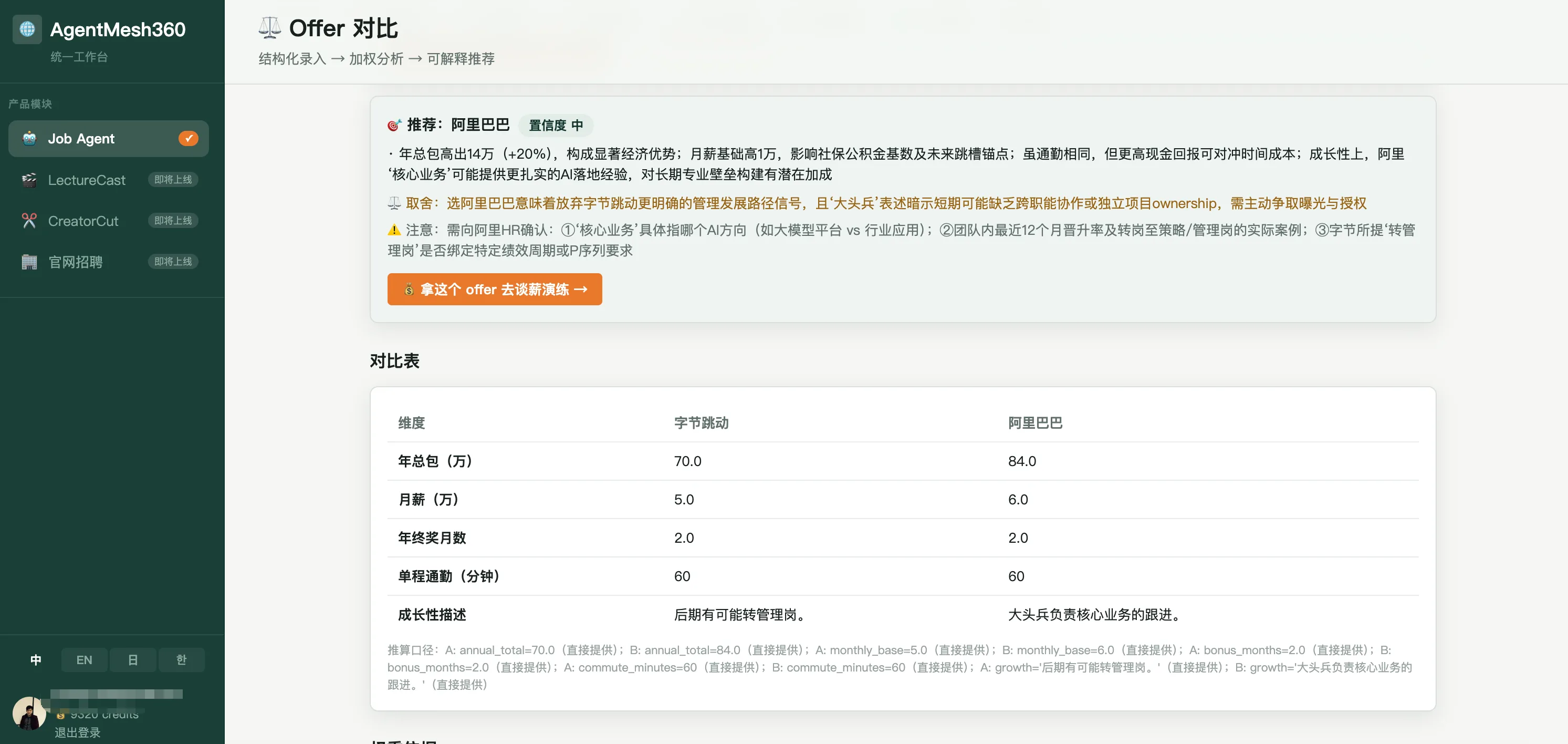The image size is (1568, 744).
Task: Click the 推算口径 footnote text
Action: [900, 667]
